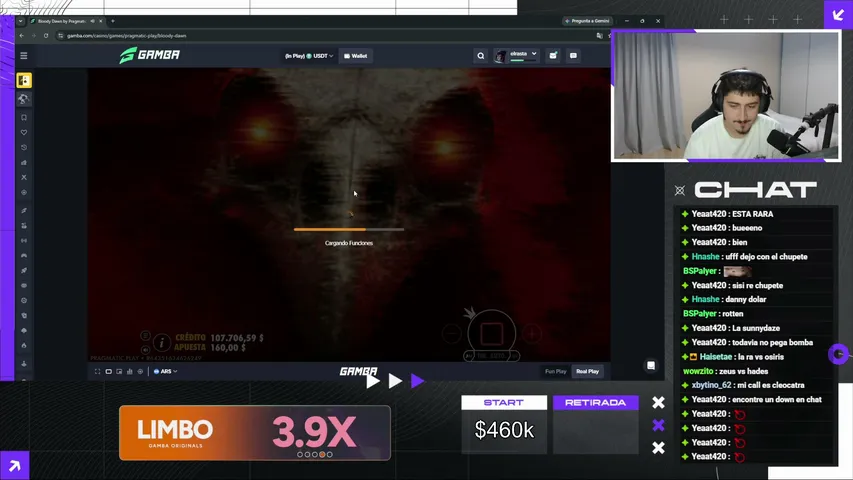Toggle theater mode icon under game
This screenshot has height=480, width=853.
[108, 372]
